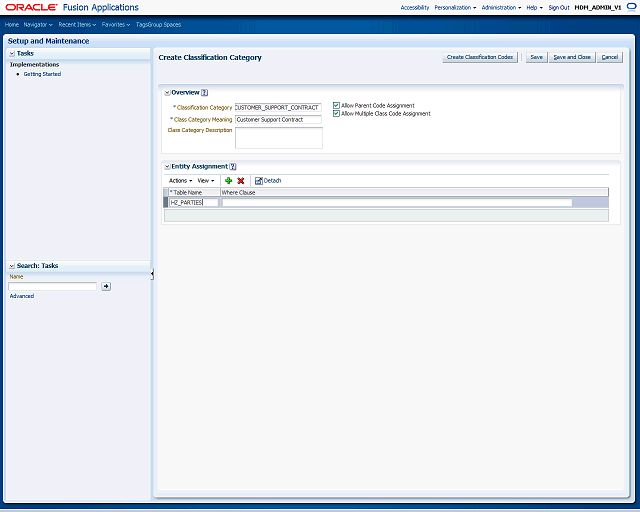Select the HZ_PARTIES row selector handle
The image size is (640, 512).
click(x=166, y=203)
